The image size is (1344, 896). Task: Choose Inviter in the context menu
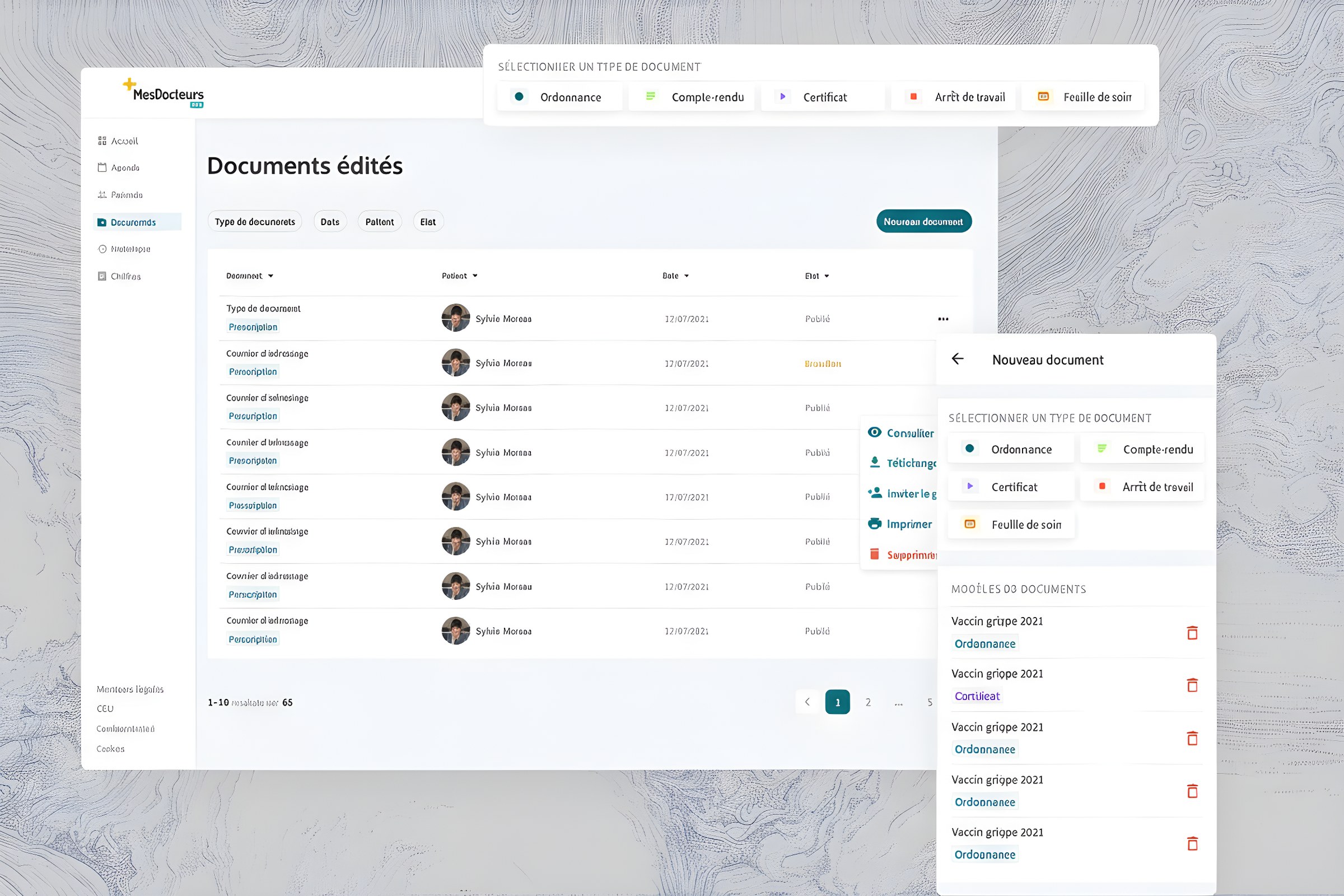(x=902, y=494)
